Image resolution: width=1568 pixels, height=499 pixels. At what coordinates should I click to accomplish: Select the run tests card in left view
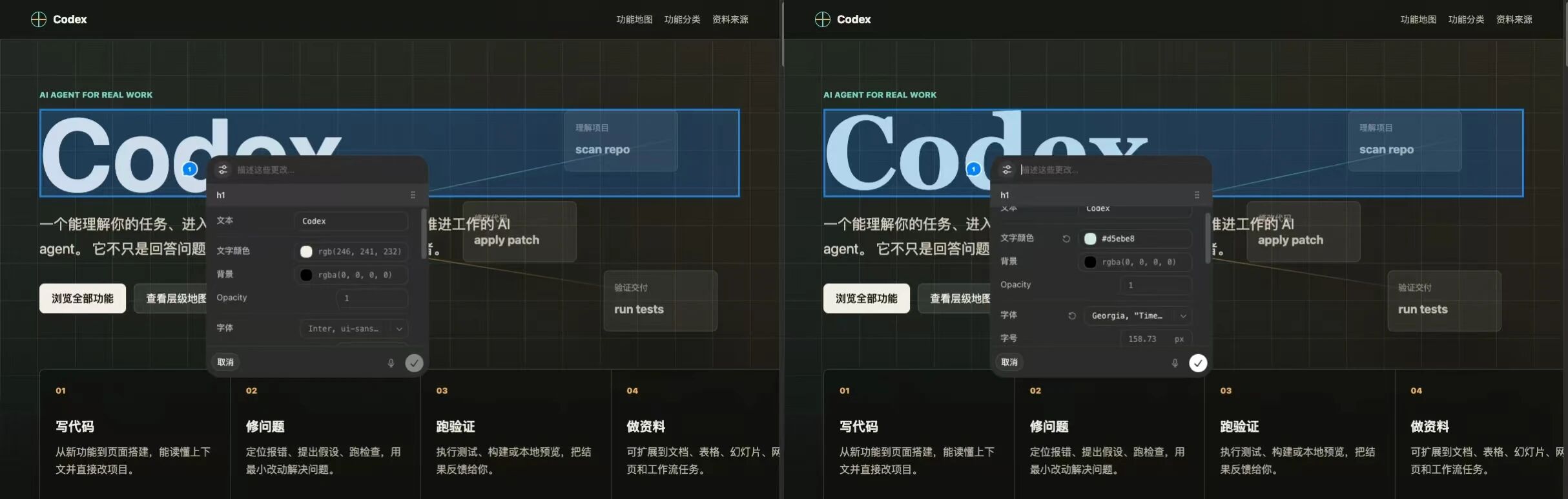point(660,301)
